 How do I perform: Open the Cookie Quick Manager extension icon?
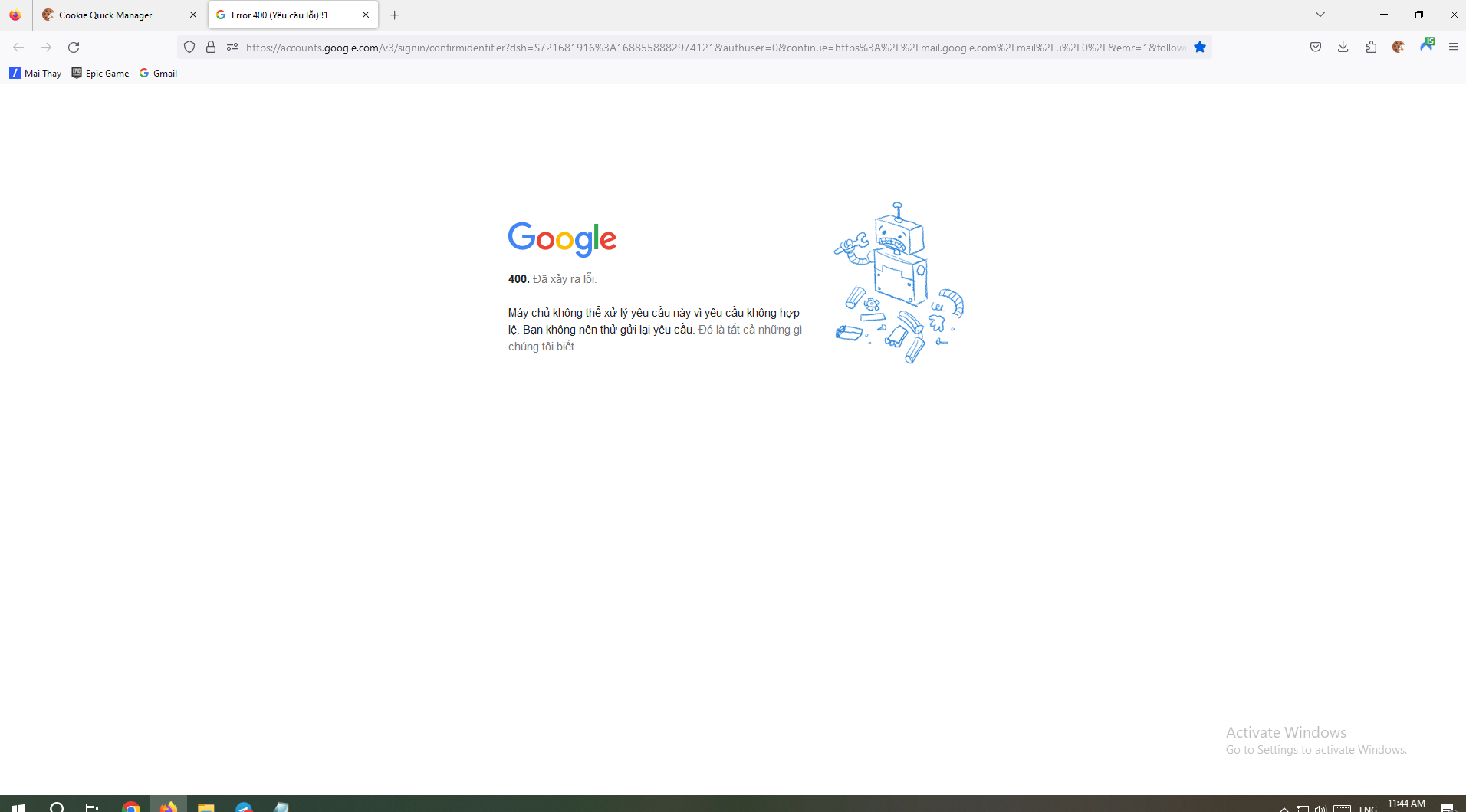(x=1399, y=48)
